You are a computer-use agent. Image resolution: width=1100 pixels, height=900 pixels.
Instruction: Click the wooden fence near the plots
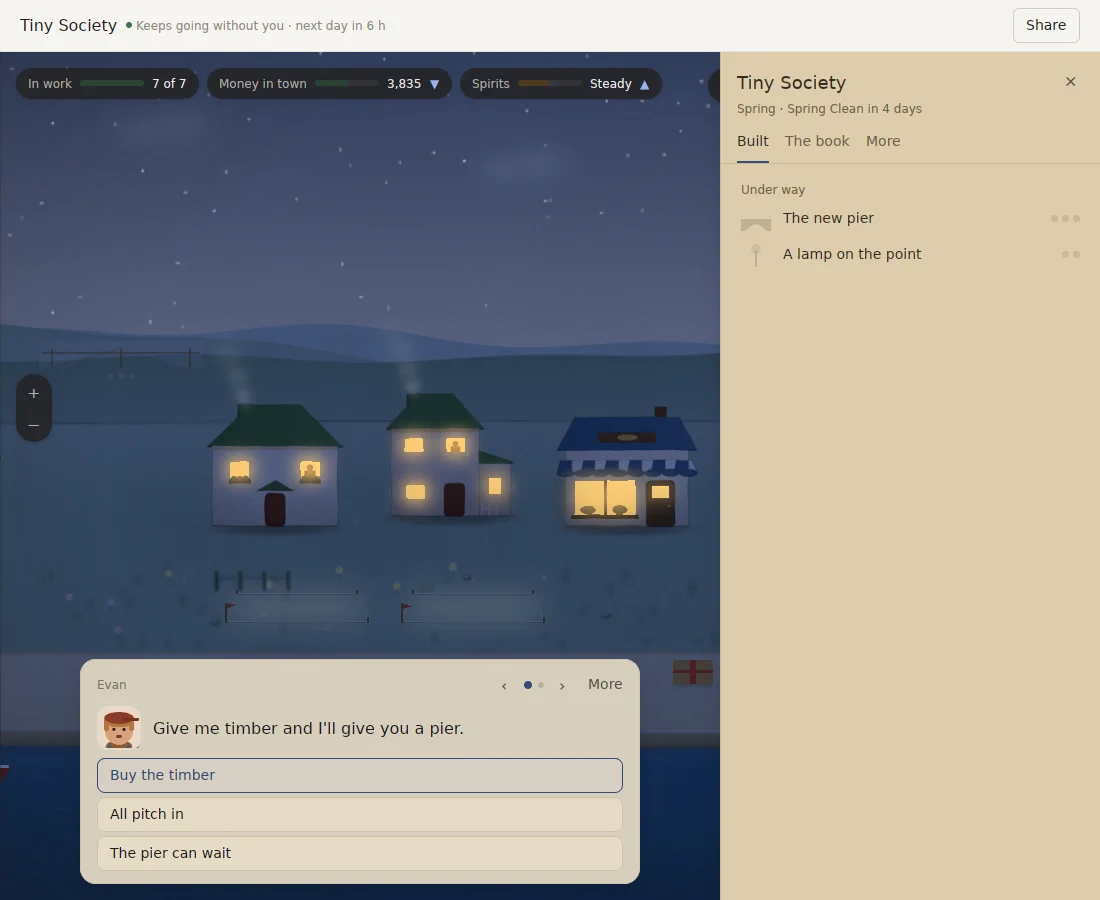pyautogui.click(x=253, y=580)
